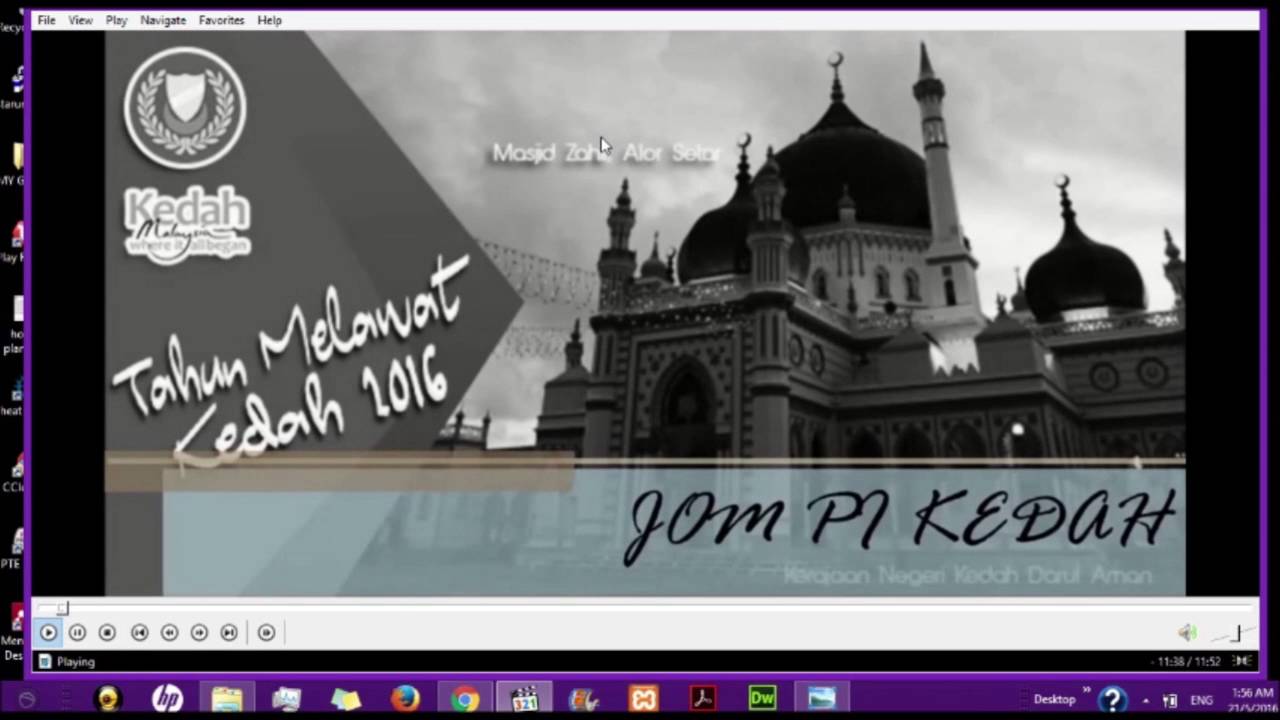Pause the video playback
The width and height of the screenshot is (1280, 720).
pyautogui.click(x=77, y=632)
